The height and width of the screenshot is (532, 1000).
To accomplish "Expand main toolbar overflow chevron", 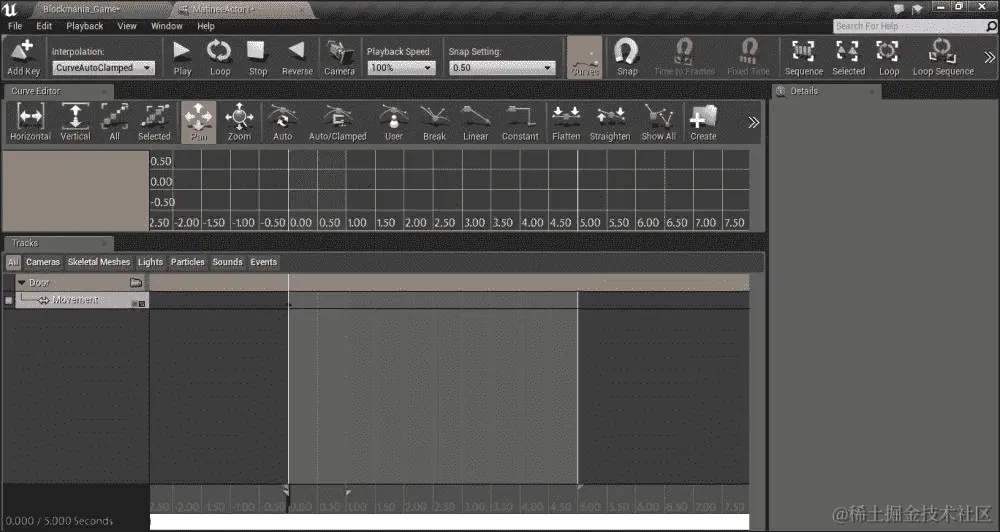I will (x=989, y=57).
